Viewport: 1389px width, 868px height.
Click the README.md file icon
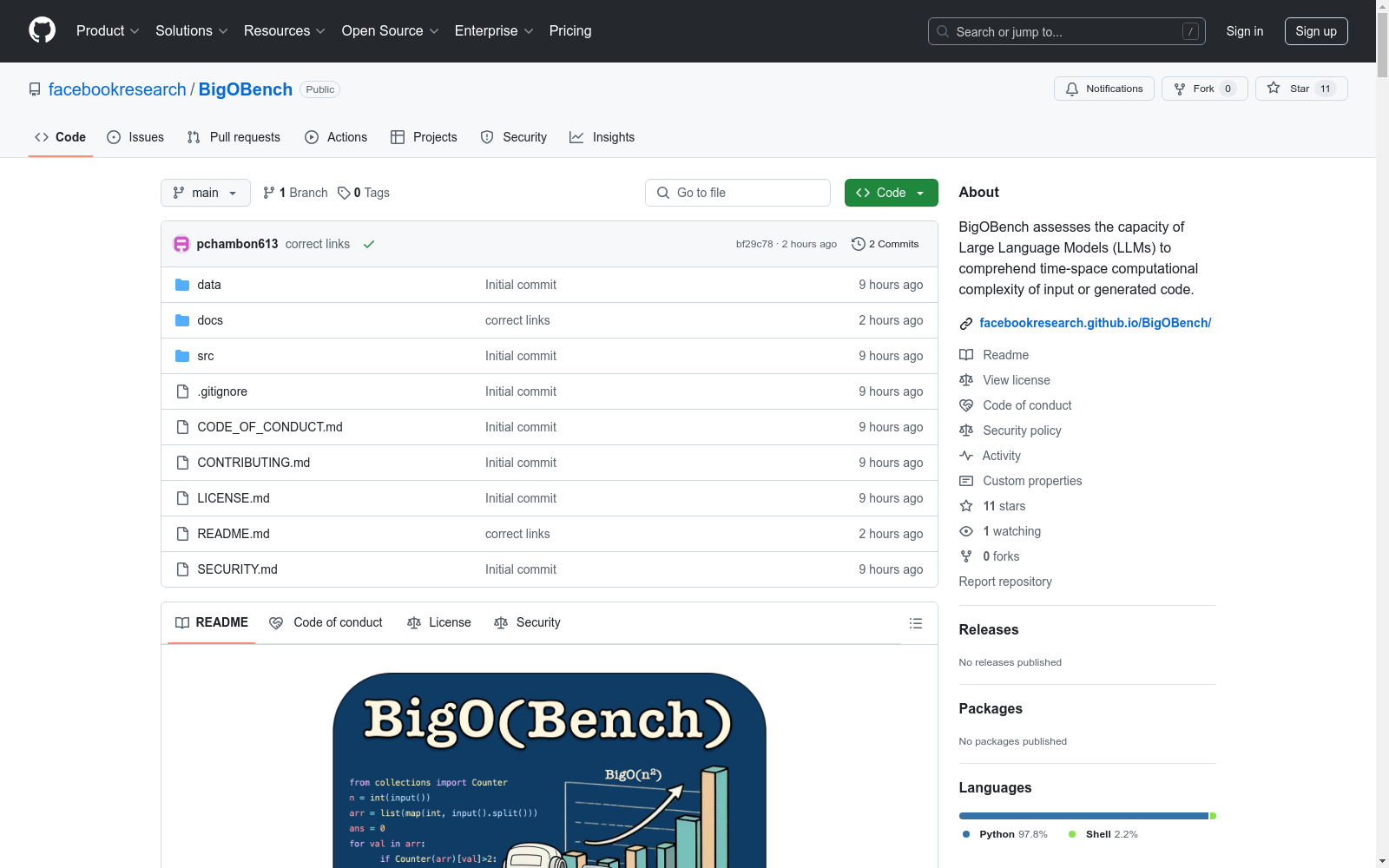(182, 534)
